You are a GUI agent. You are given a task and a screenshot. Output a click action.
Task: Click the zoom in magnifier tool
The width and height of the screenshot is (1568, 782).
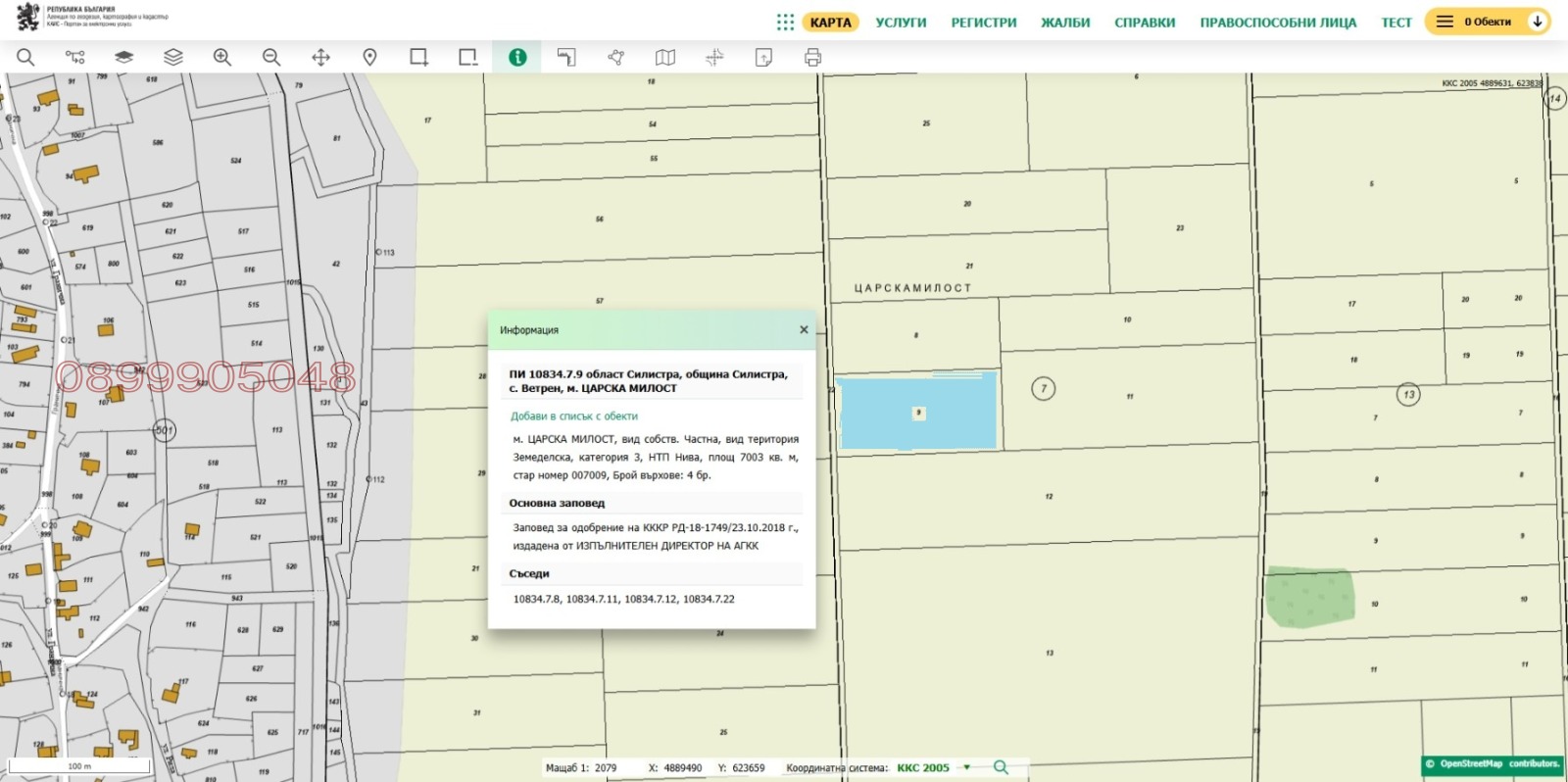[x=222, y=58]
